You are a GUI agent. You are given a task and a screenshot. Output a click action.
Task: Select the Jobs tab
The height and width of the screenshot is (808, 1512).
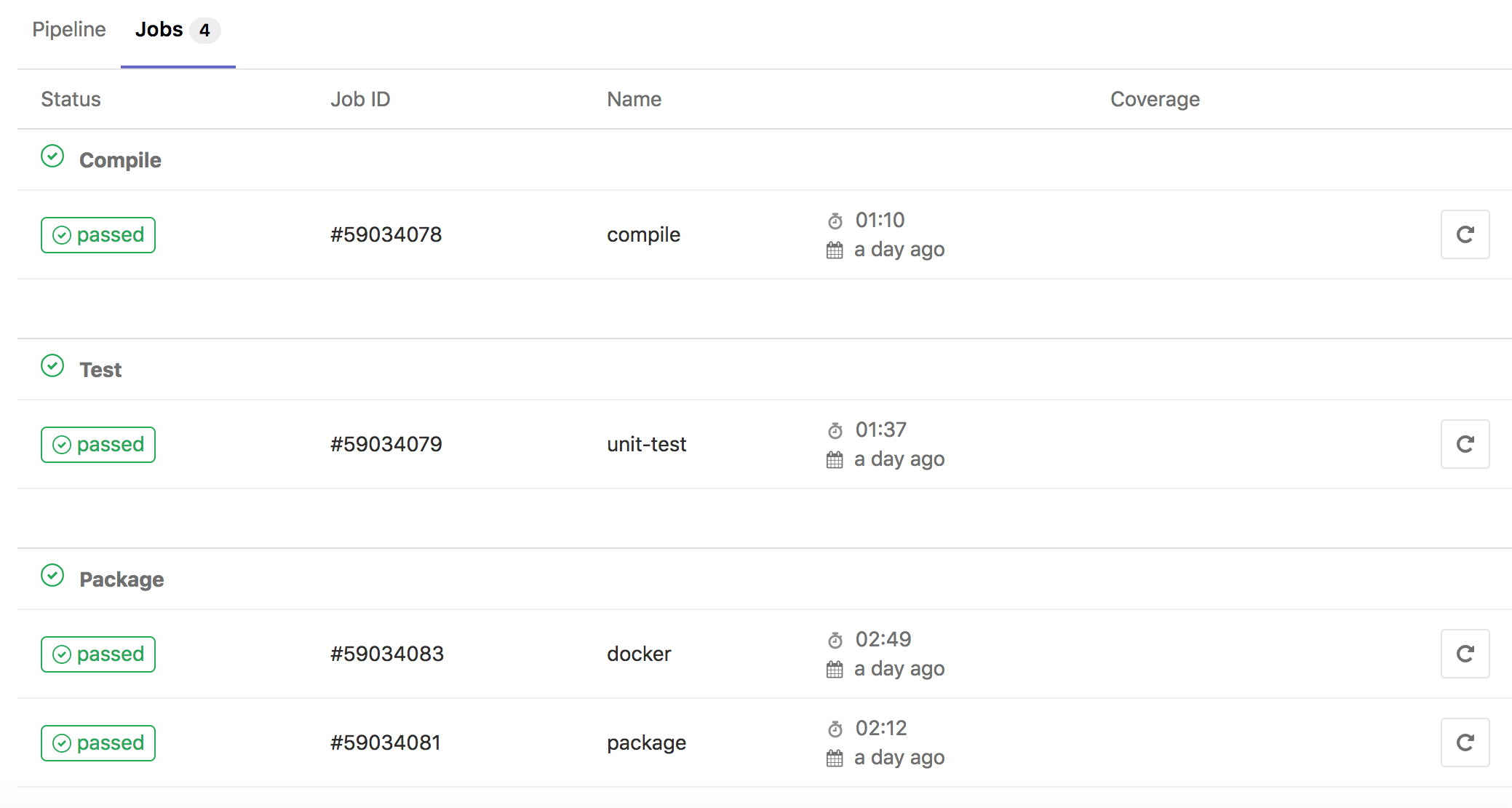pos(159,30)
